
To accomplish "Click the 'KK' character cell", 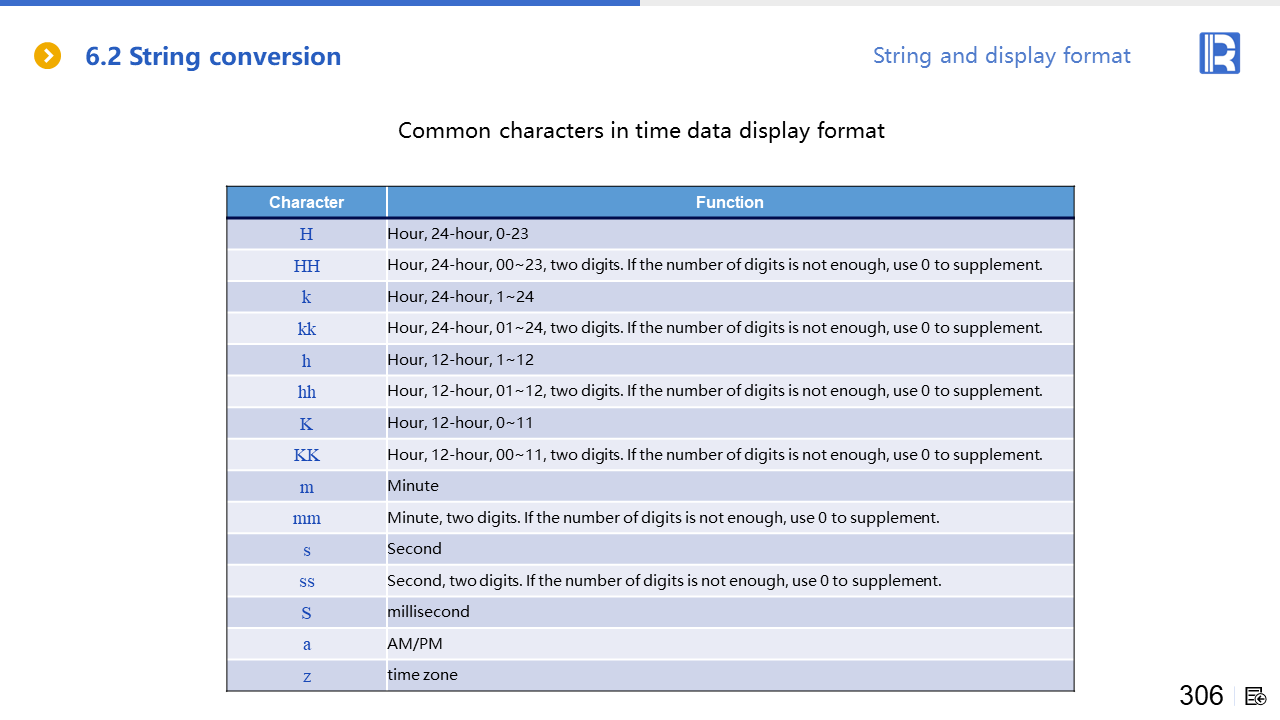I will [x=306, y=455].
